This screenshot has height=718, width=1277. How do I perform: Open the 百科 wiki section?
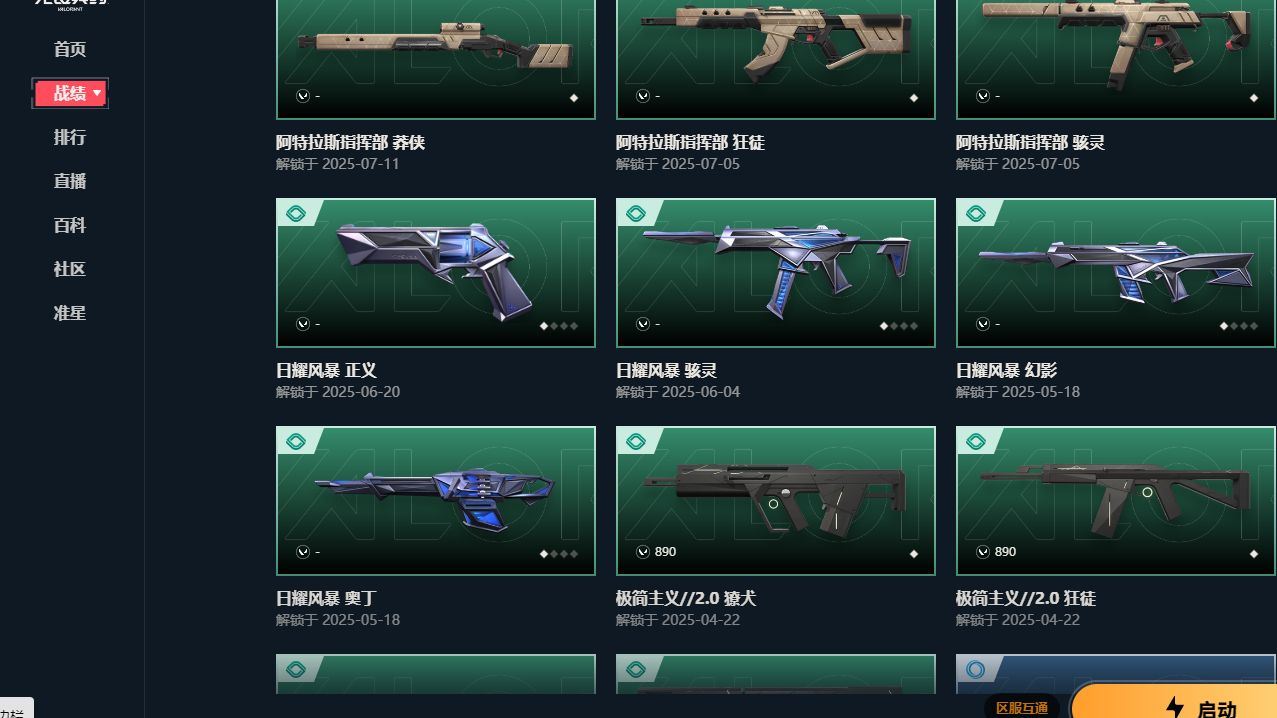[70, 225]
